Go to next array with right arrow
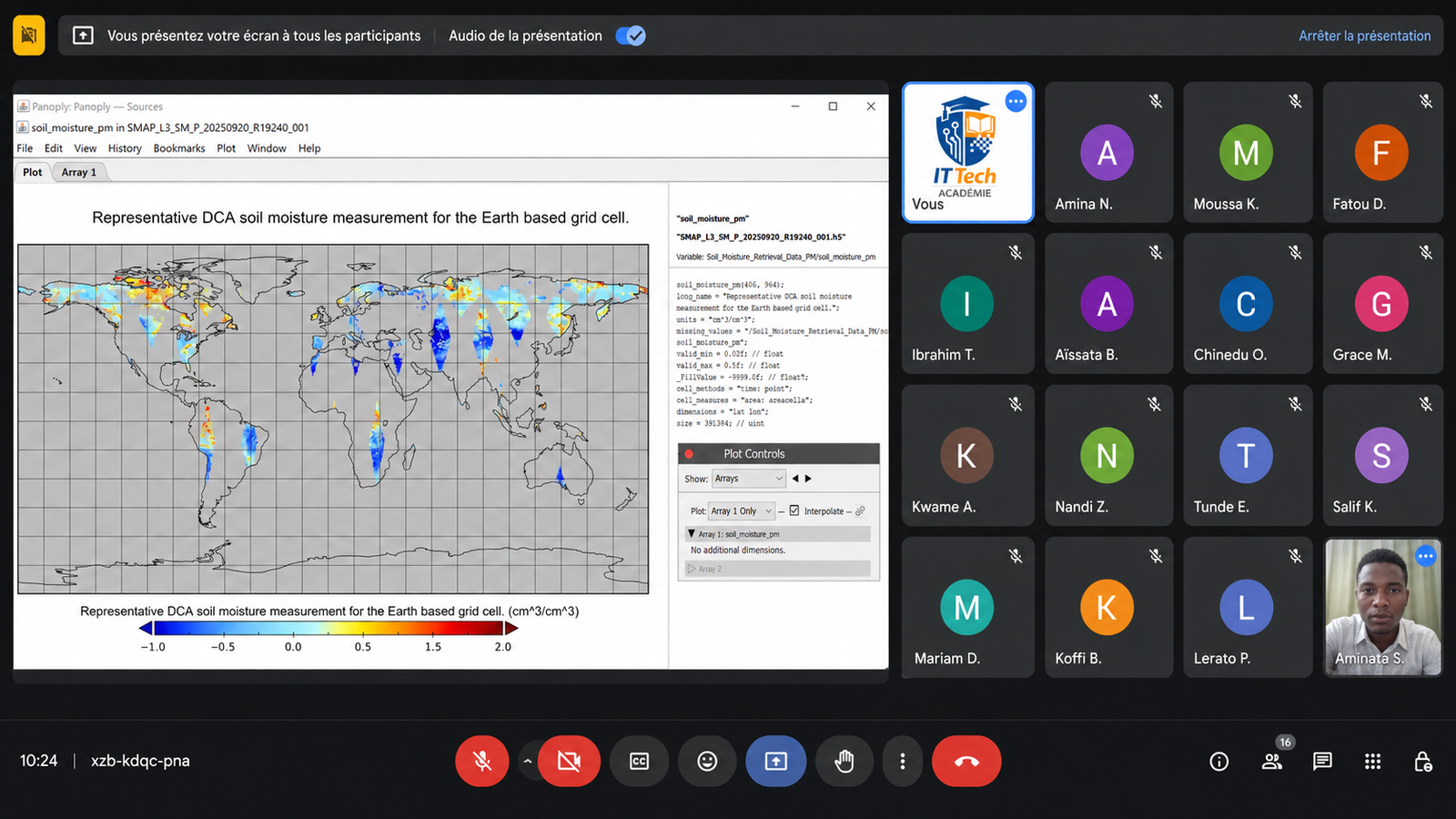 click(808, 479)
